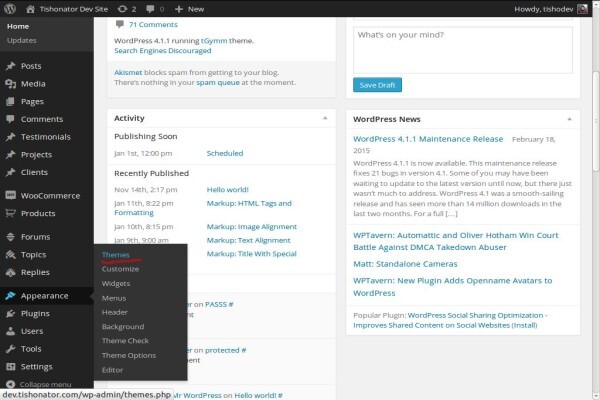Click the Products cart icon
600x400 pixels.
10,213
